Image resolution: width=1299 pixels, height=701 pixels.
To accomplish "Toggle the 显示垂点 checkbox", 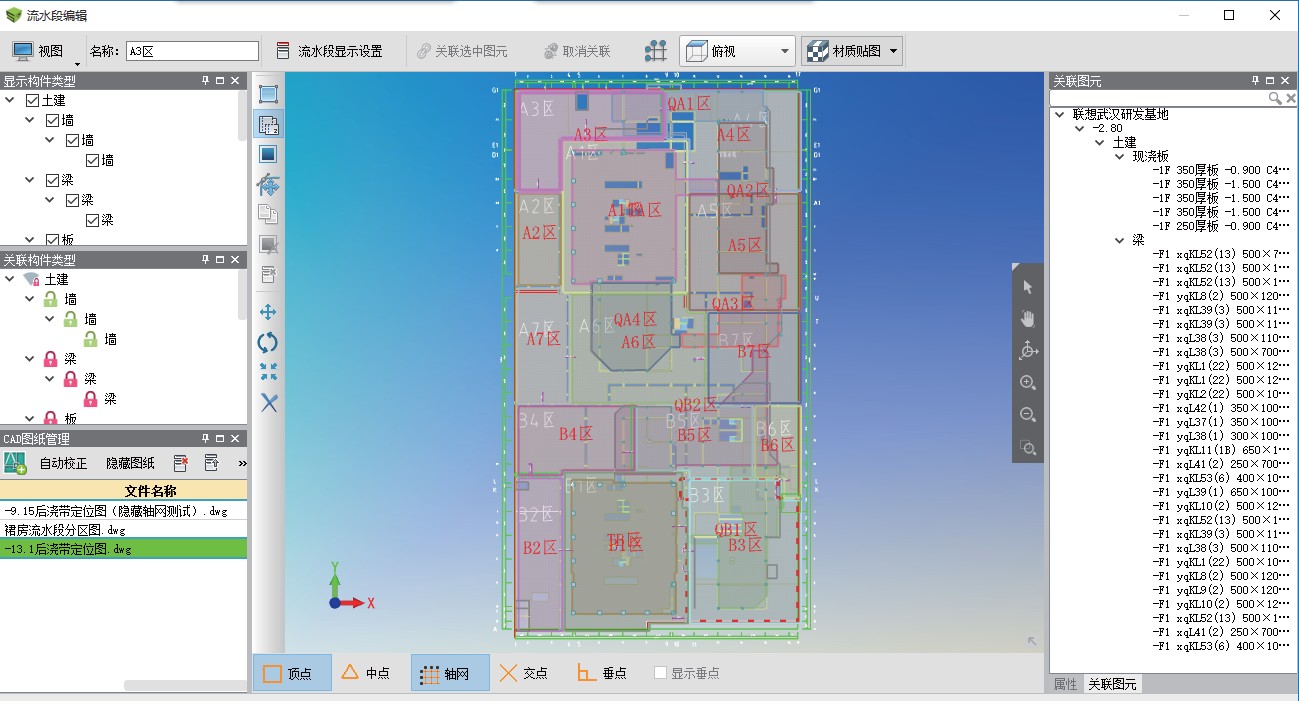I will [x=660, y=673].
